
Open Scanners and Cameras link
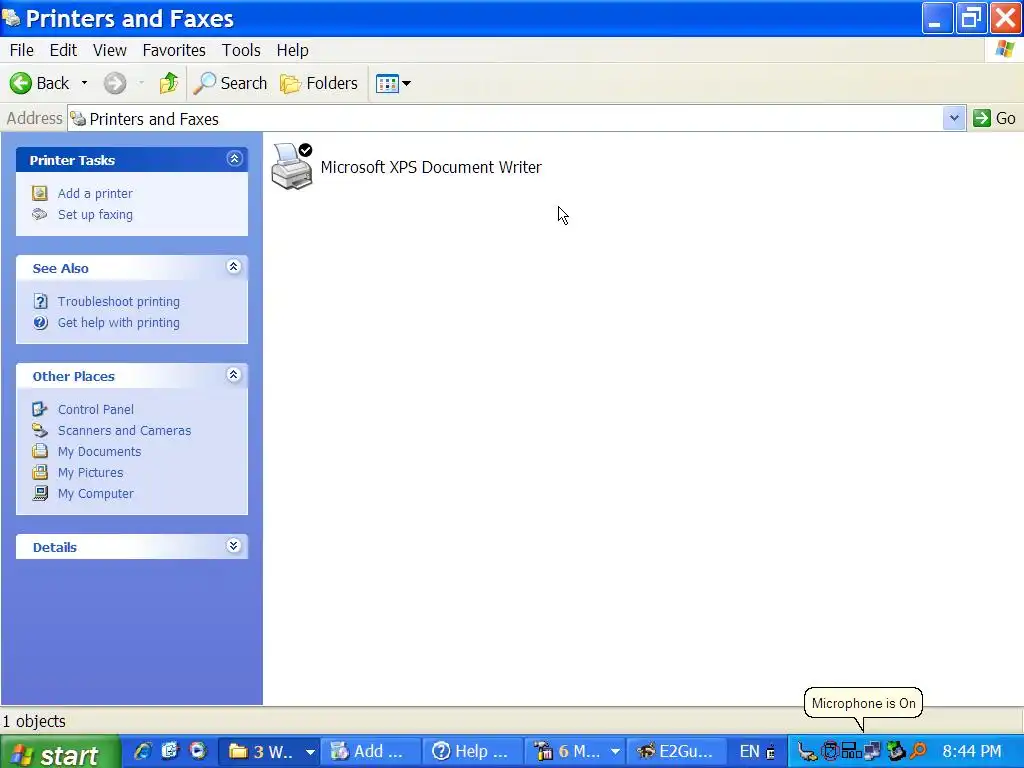(x=125, y=430)
